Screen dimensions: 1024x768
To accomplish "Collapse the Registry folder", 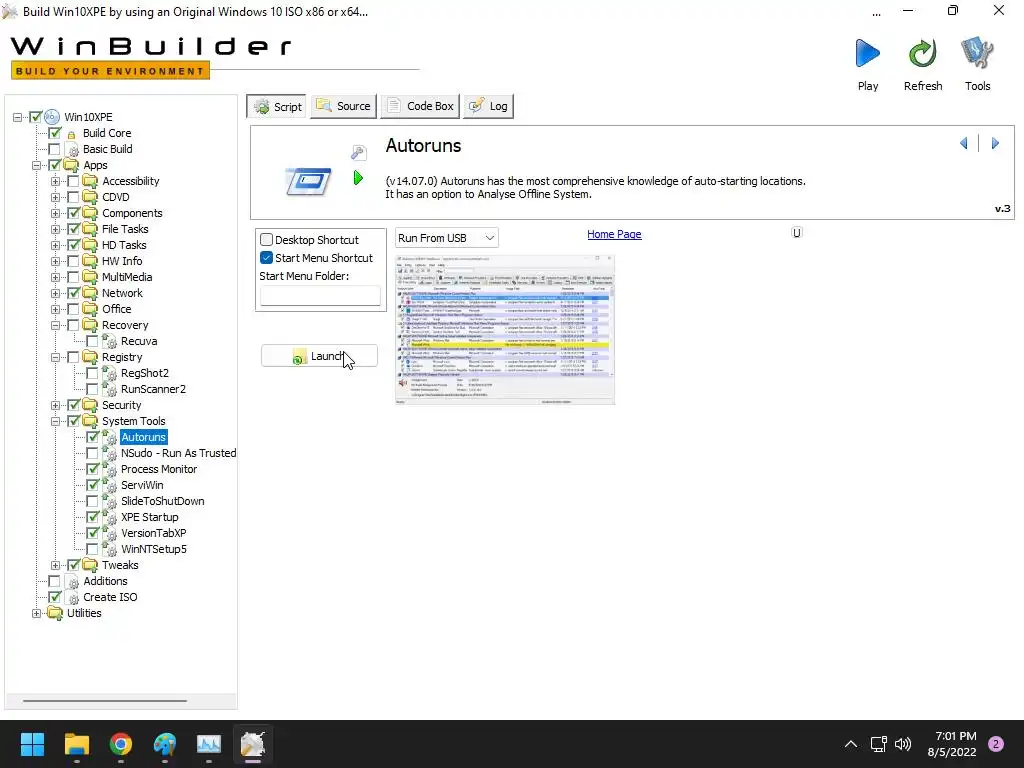I will pos(55,357).
